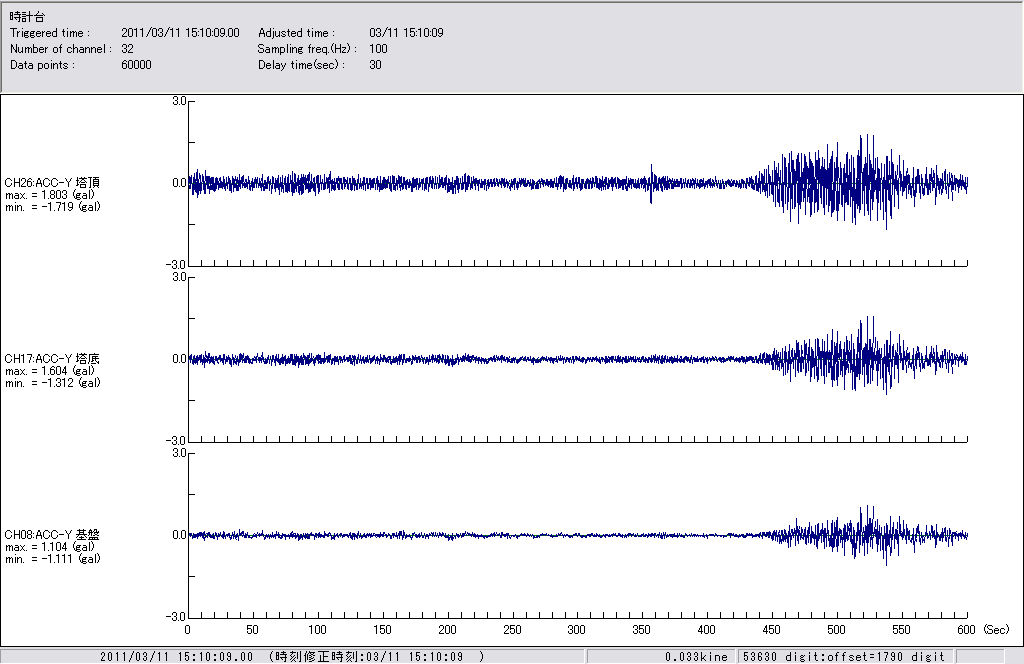The height and width of the screenshot is (664, 1024).
Task: Click the 300 mark on the time axis
Action: 577,630
